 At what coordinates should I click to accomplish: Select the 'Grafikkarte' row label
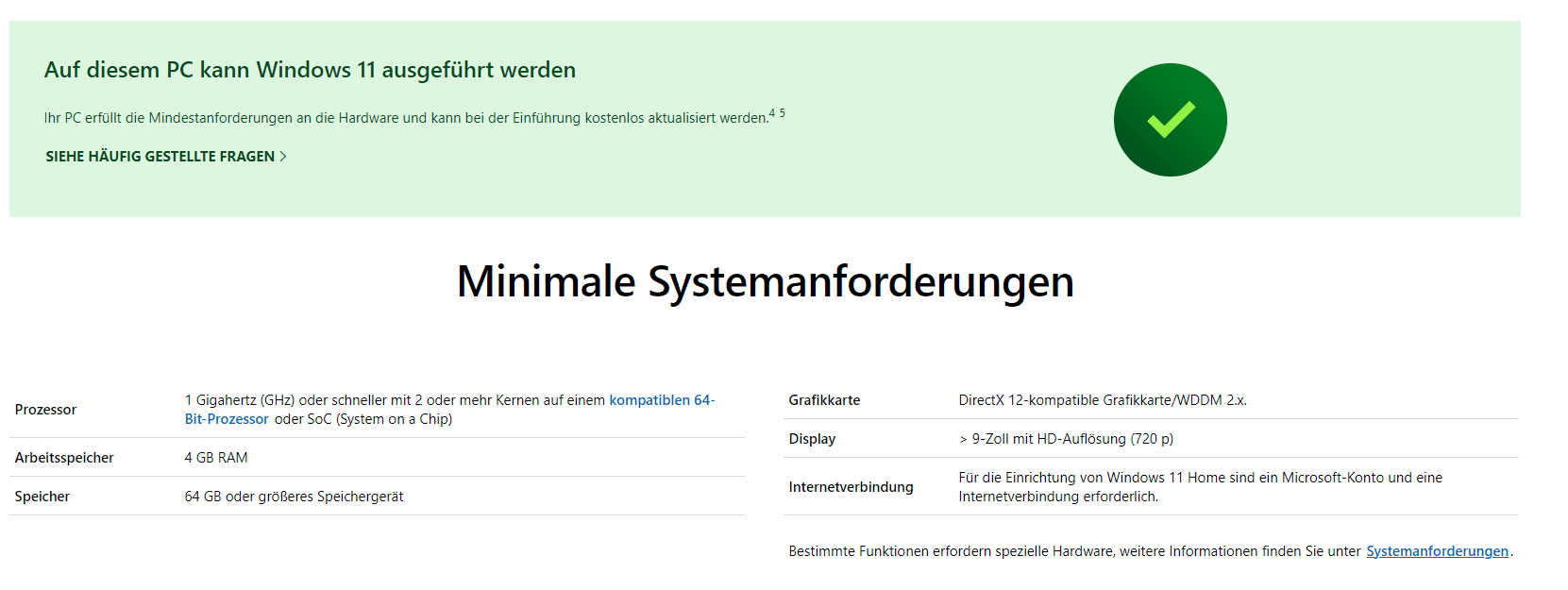824,400
